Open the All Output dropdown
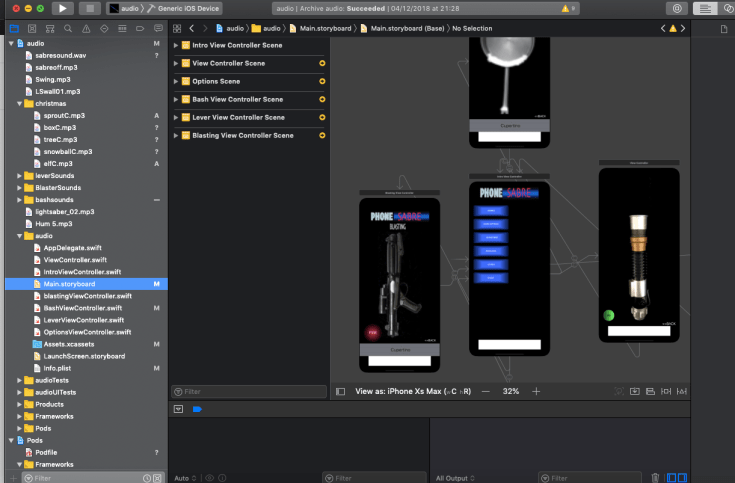735x483 pixels. [x=455, y=478]
